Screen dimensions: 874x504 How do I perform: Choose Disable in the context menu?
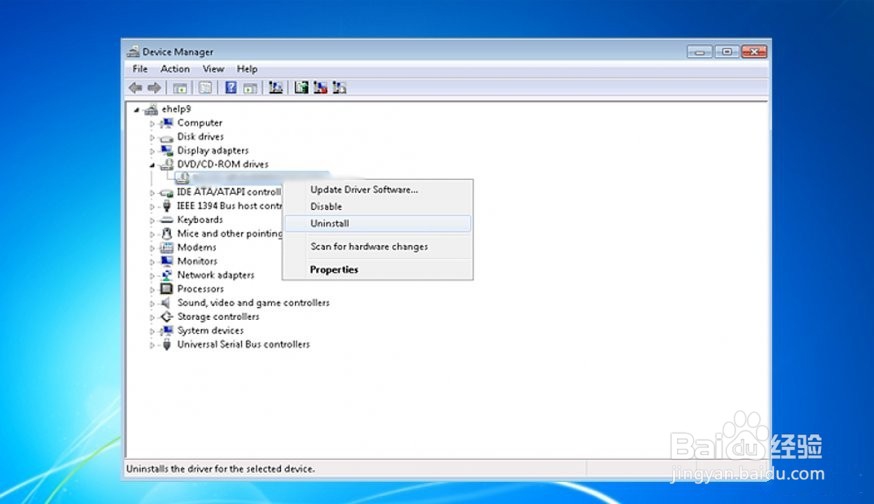click(378, 206)
